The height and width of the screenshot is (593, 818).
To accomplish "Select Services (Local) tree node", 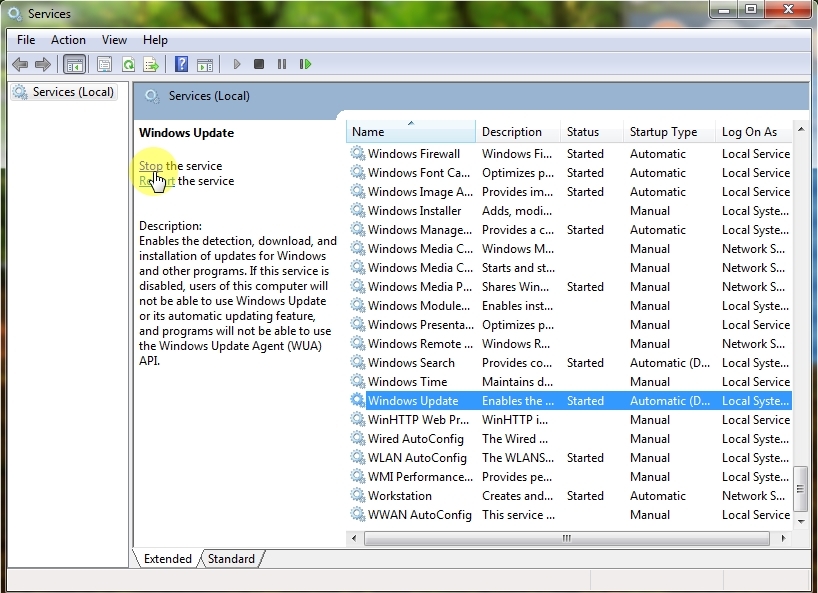I will pyautogui.click(x=64, y=92).
